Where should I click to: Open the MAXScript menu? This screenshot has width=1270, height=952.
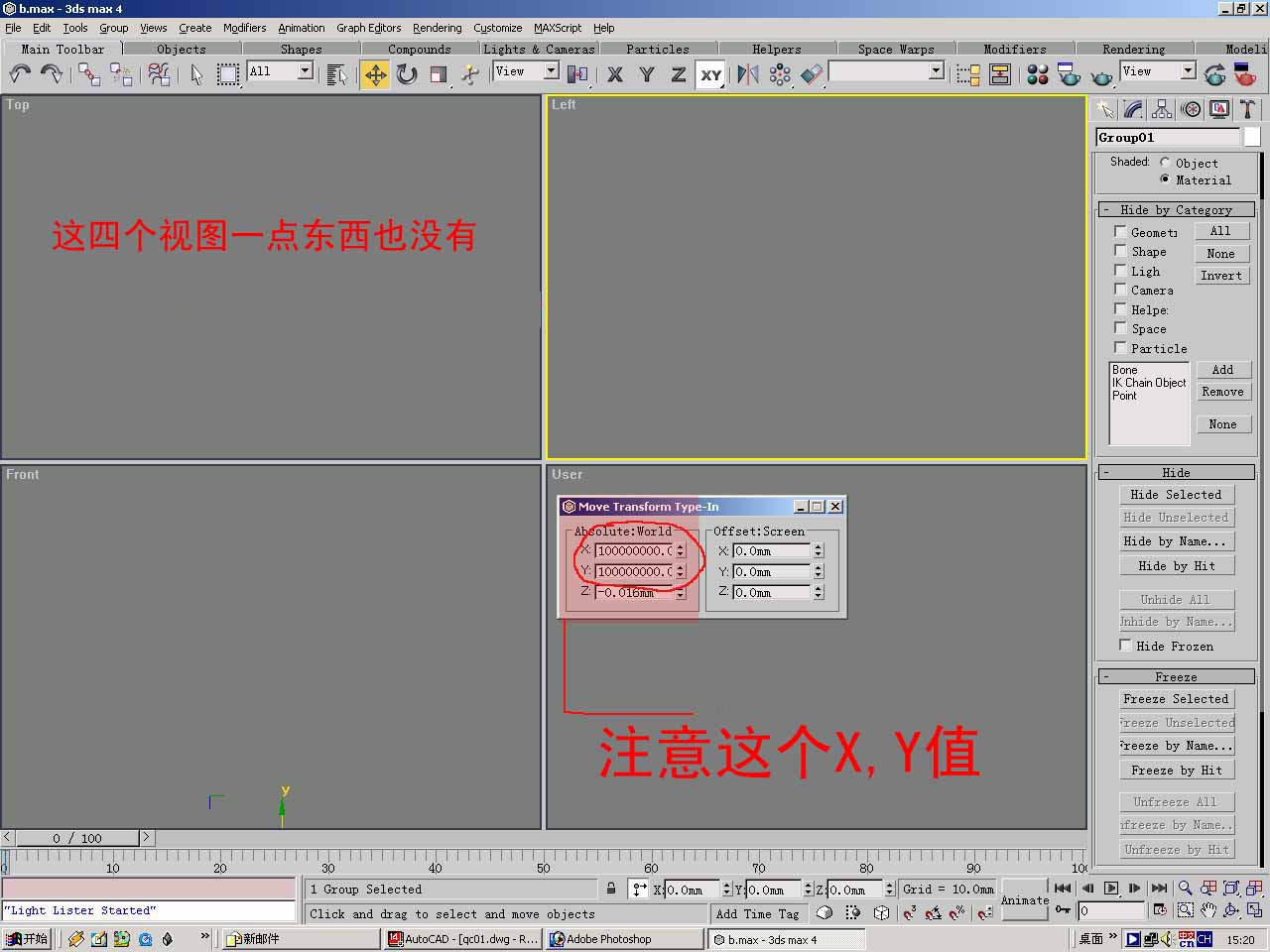tap(558, 28)
